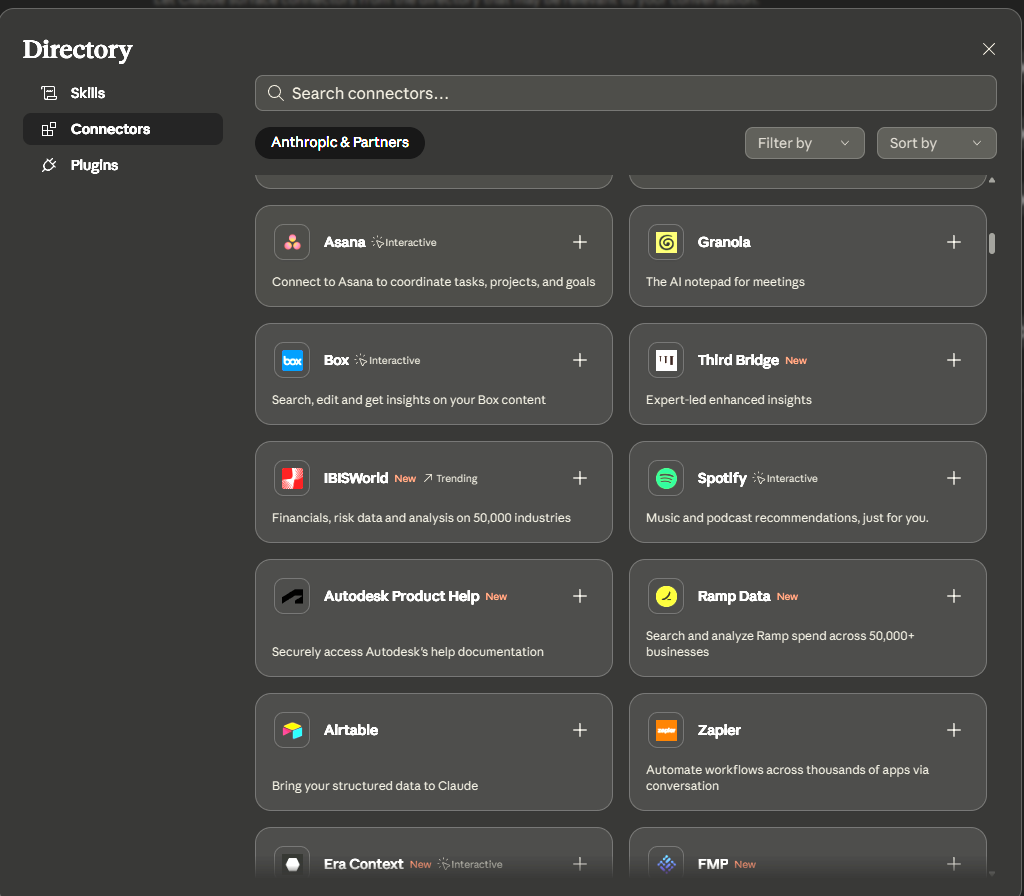Click the Interactive badge on Box
Viewport: 1024px width, 896px height.
pos(387,360)
